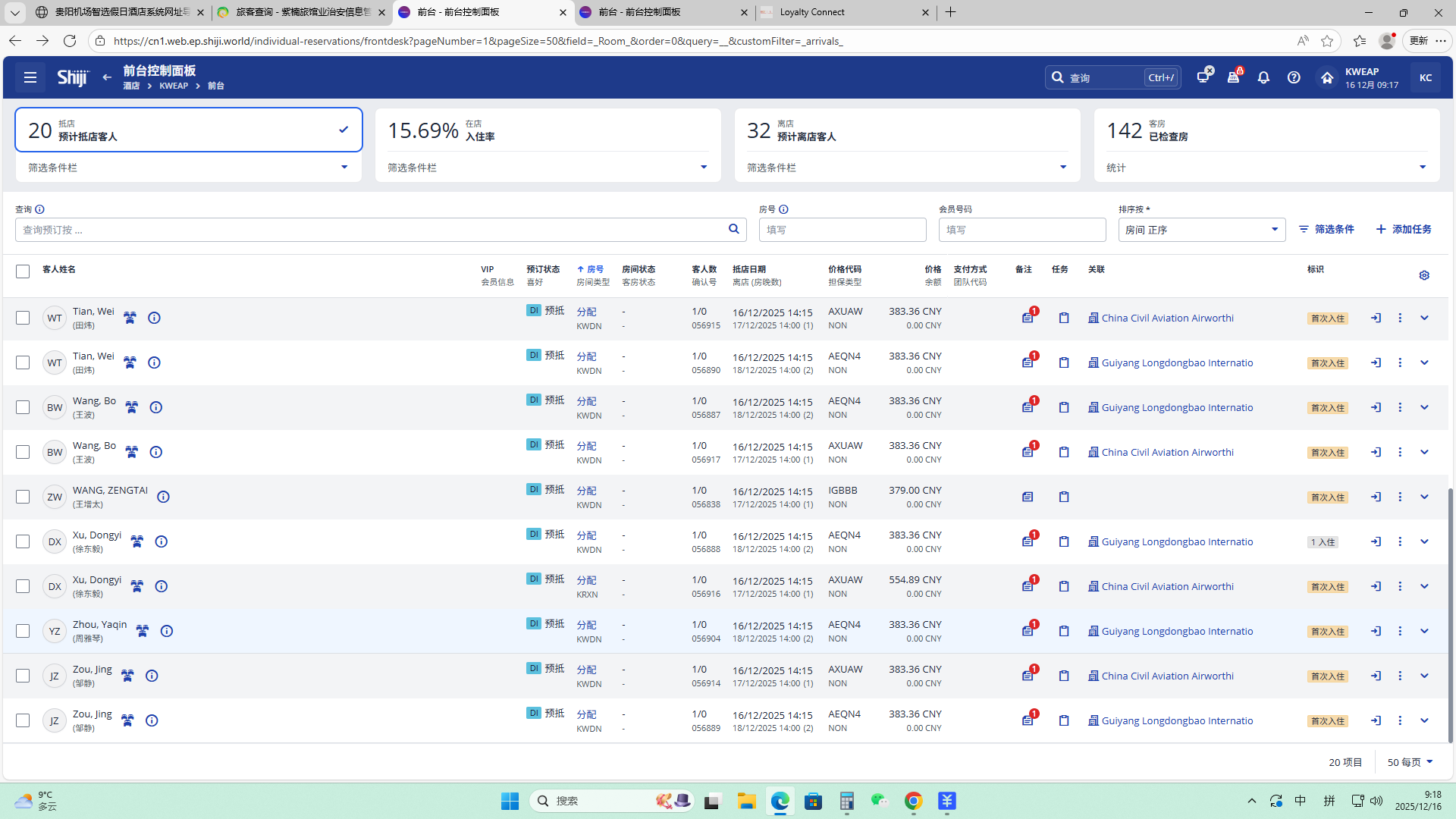
Task: Click check-in icon for WANG, ZENGTAI row
Action: pyautogui.click(x=1376, y=497)
